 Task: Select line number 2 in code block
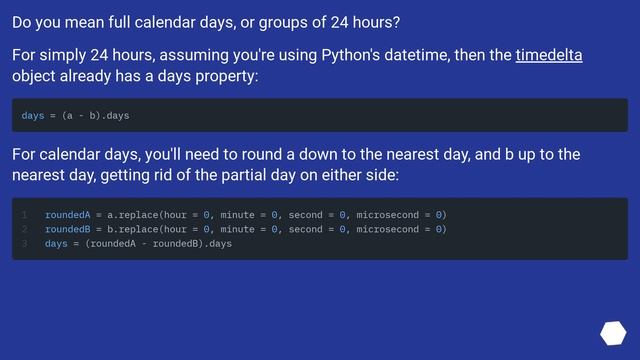point(24,229)
